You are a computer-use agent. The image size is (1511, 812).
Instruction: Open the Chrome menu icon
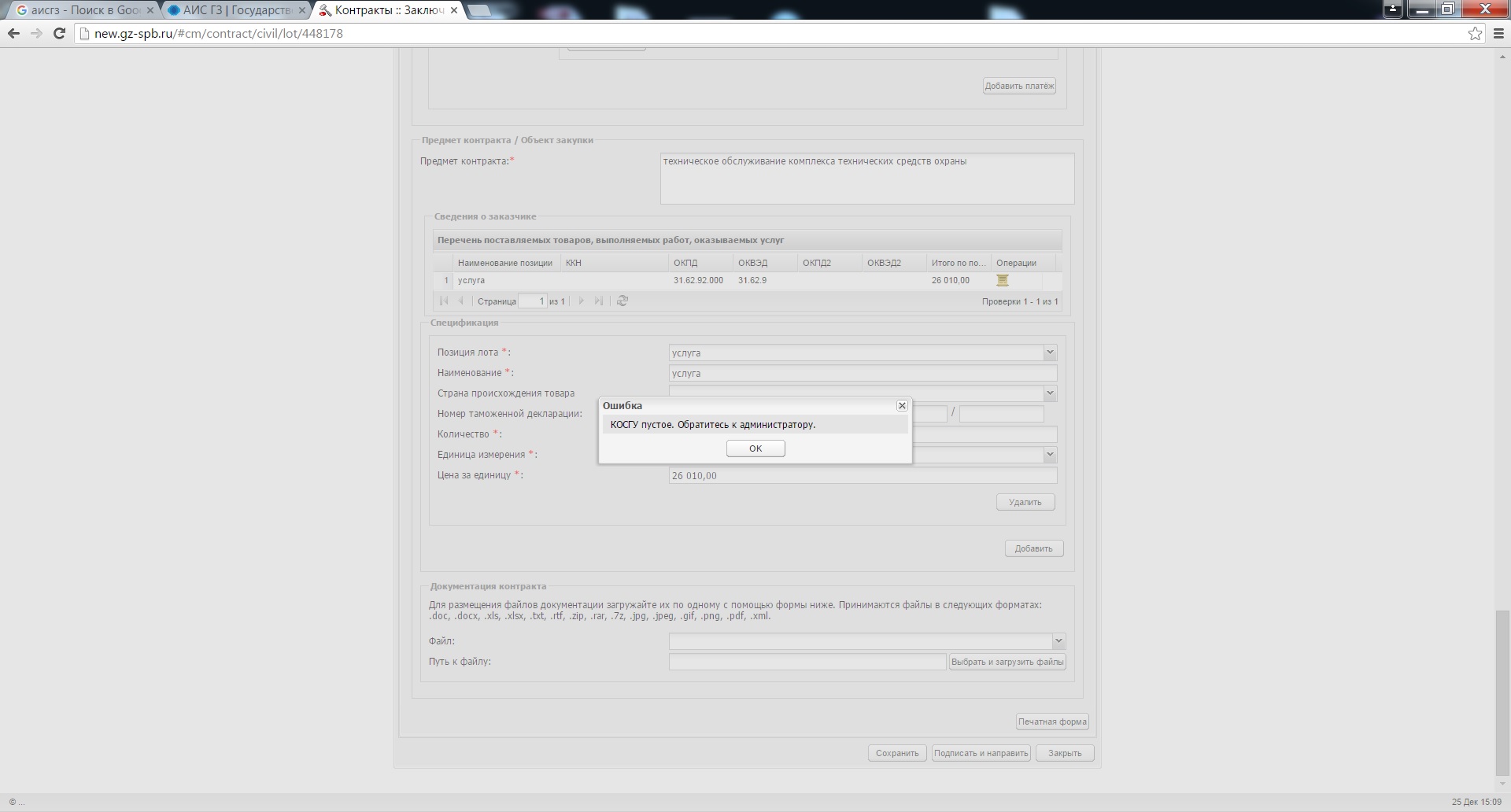coord(1498,33)
